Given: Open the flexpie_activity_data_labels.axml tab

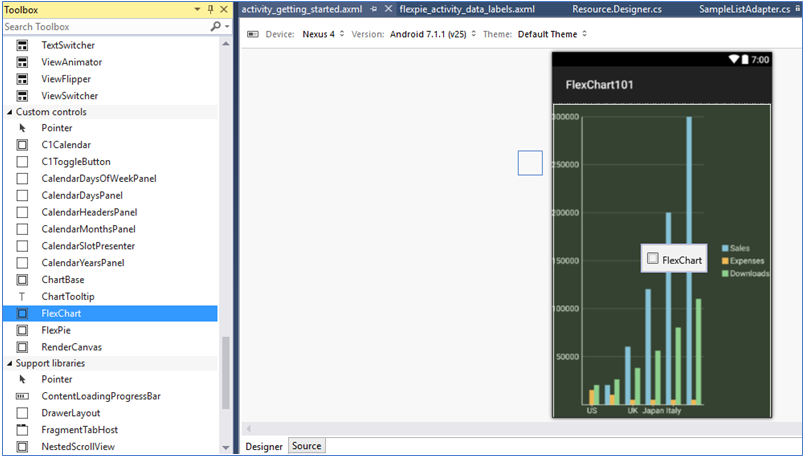Looking at the screenshot, I should tap(467, 9).
